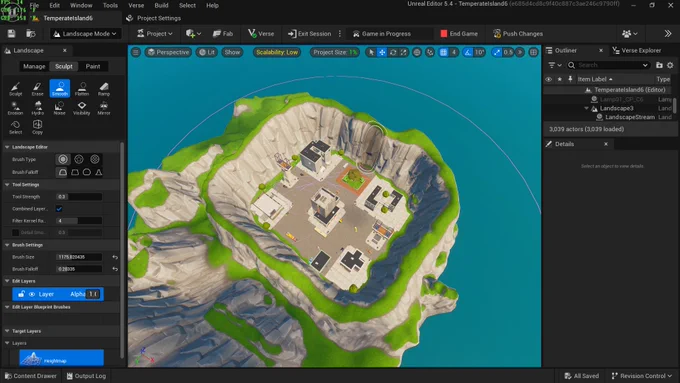Select the smooth brush falloff shape

click(x=63, y=172)
